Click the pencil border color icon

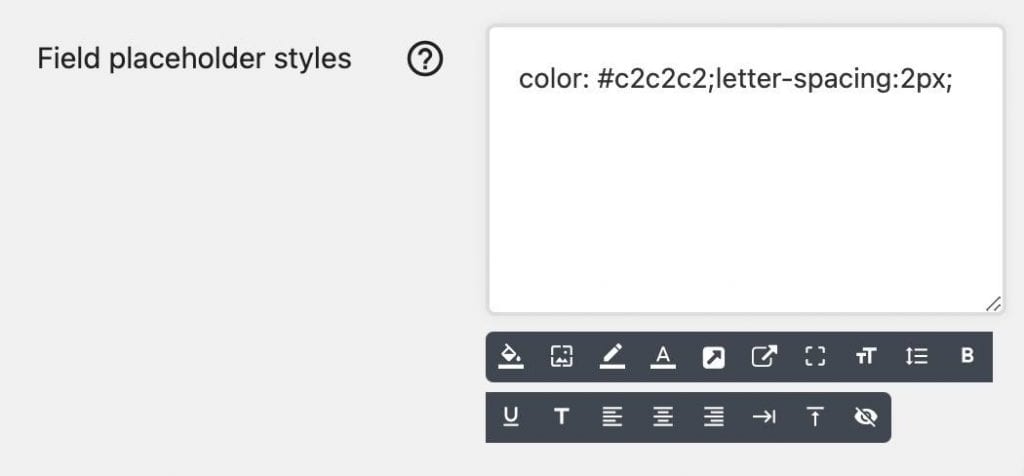click(x=613, y=357)
